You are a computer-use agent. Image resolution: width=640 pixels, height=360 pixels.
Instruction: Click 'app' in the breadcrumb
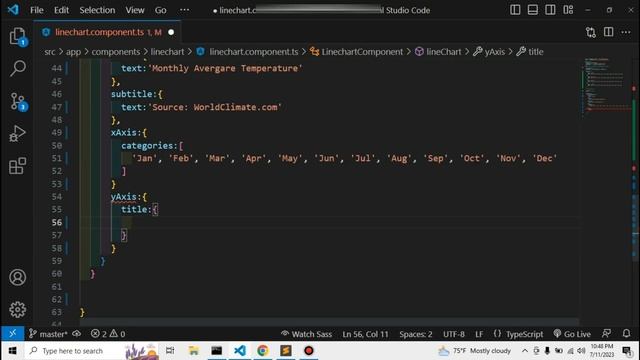pos(73,52)
